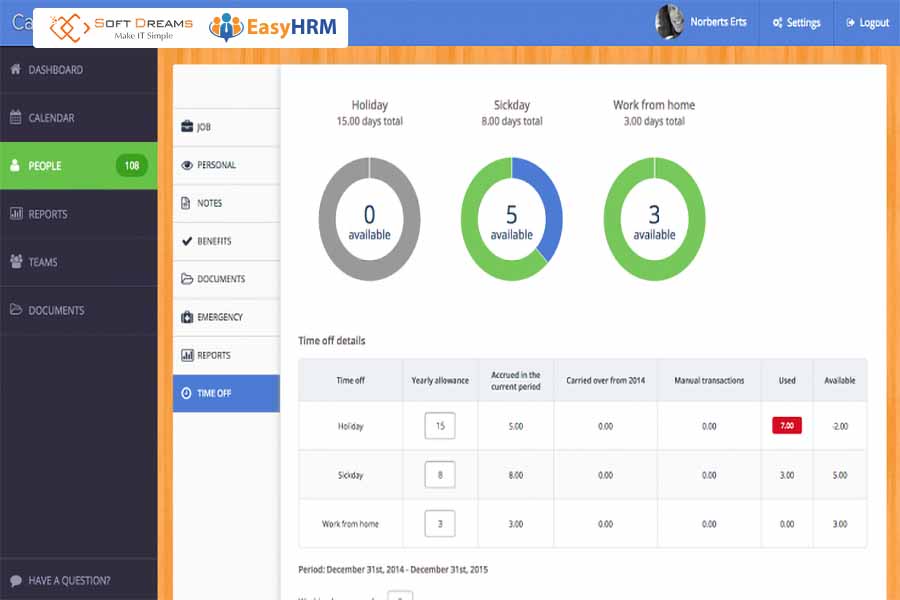The width and height of the screenshot is (900, 600).
Task: Click the Holiday 15.00 days total label
Action: (x=370, y=121)
